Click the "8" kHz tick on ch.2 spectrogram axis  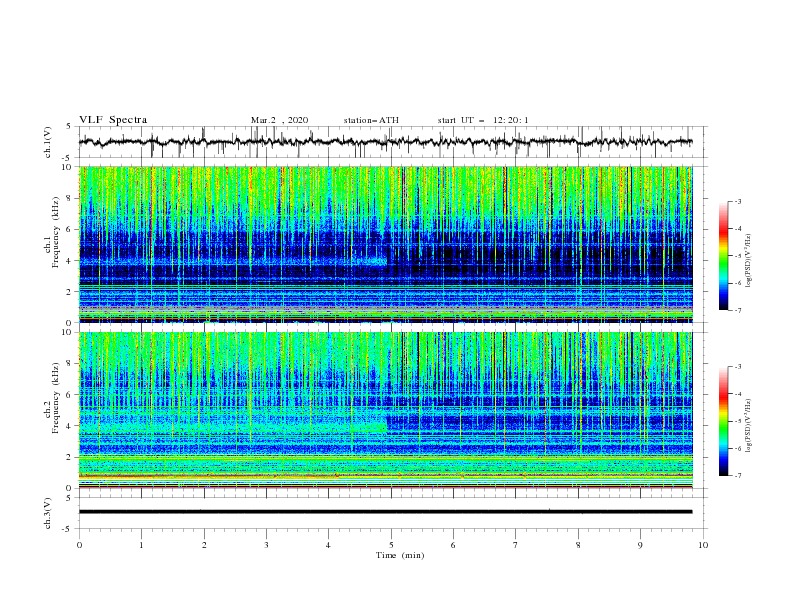coord(70,364)
